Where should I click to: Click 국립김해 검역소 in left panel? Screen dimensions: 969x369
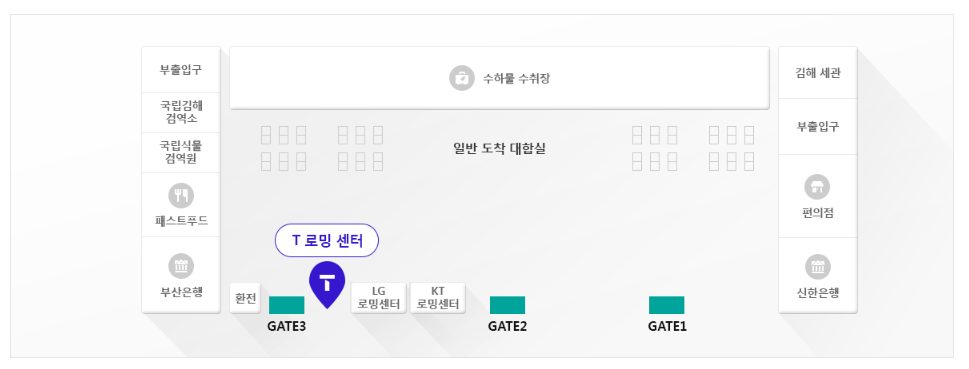point(181,112)
